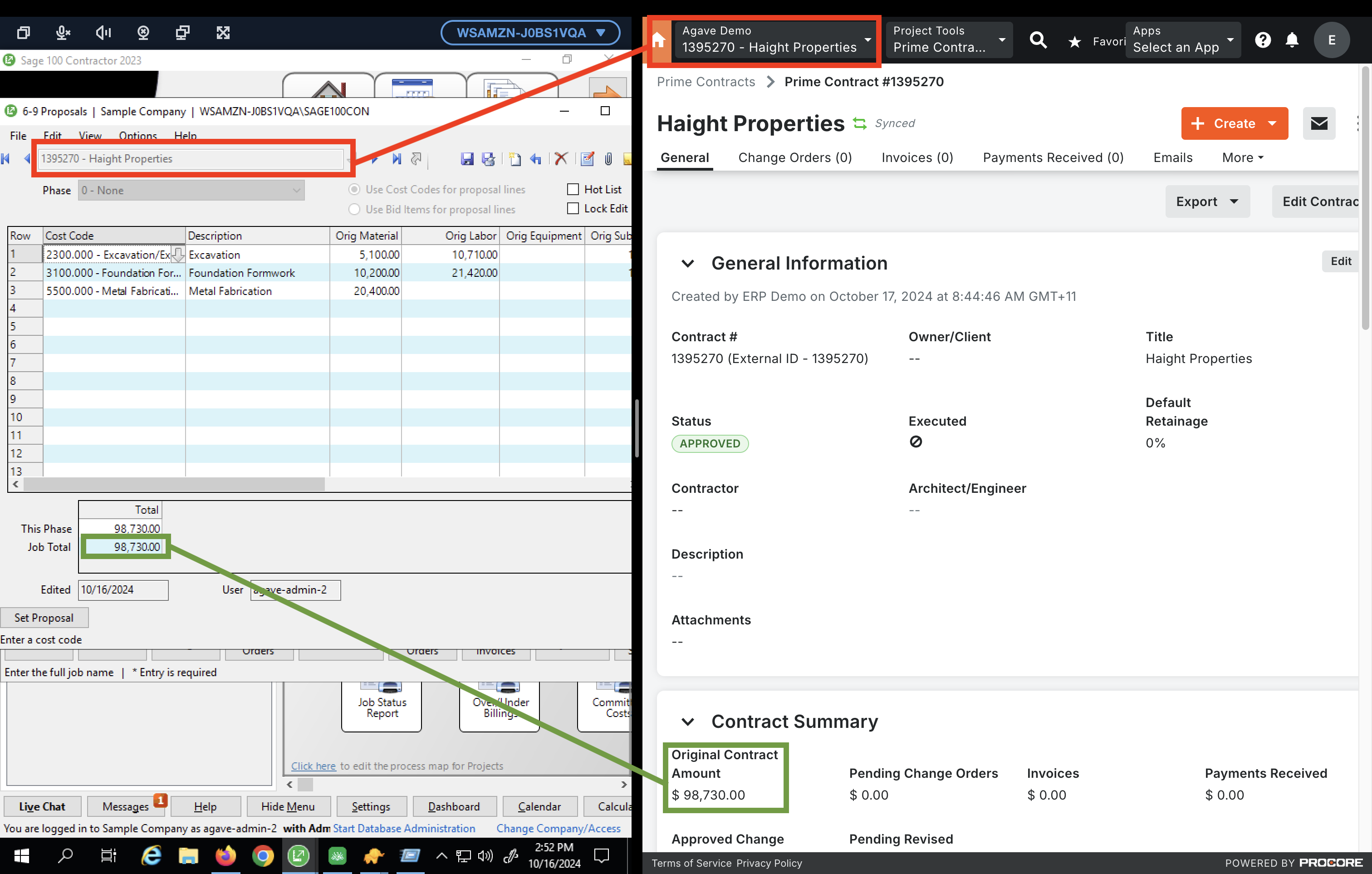This screenshot has width=1372, height=874.
Task: Open the File menu in Sage
Action: tap(18, 136)
